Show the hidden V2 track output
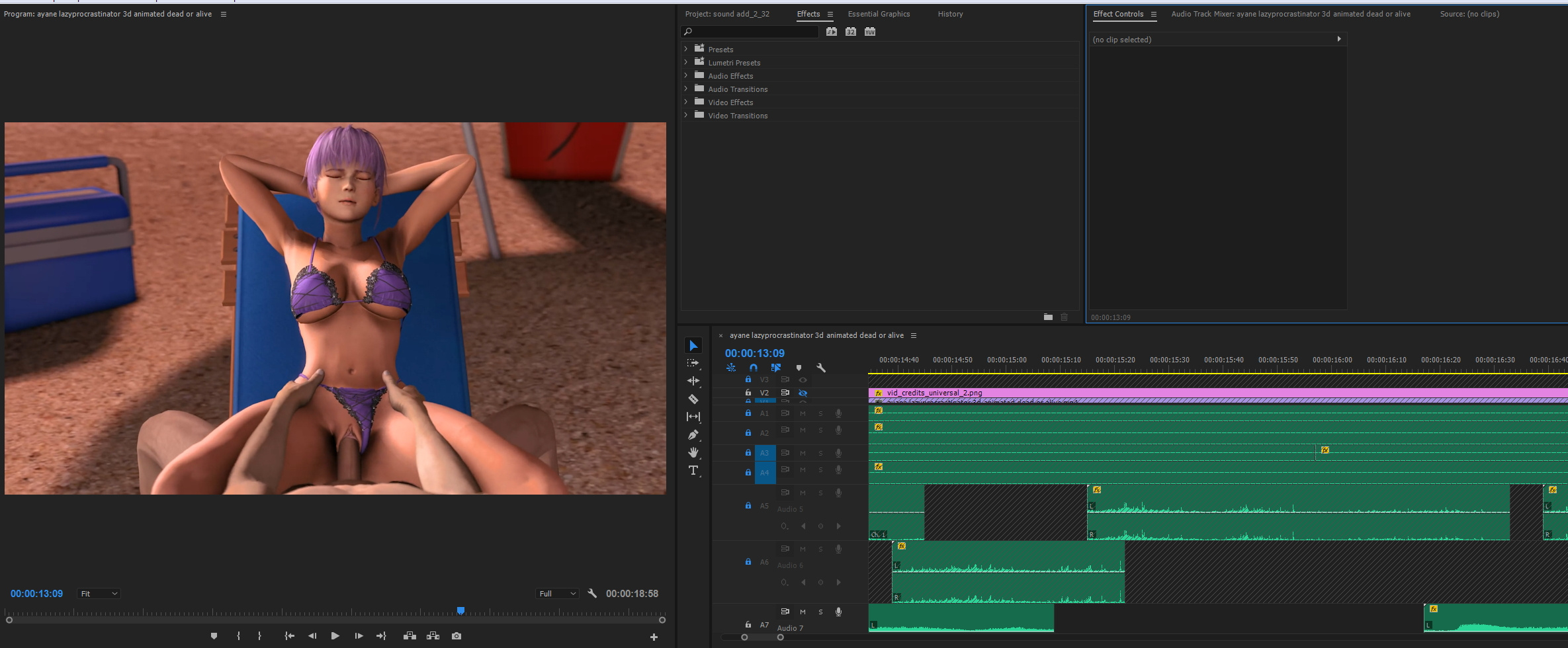Image resolution: width=1568 pixels, height=648 pixels. tap(803, 393)
